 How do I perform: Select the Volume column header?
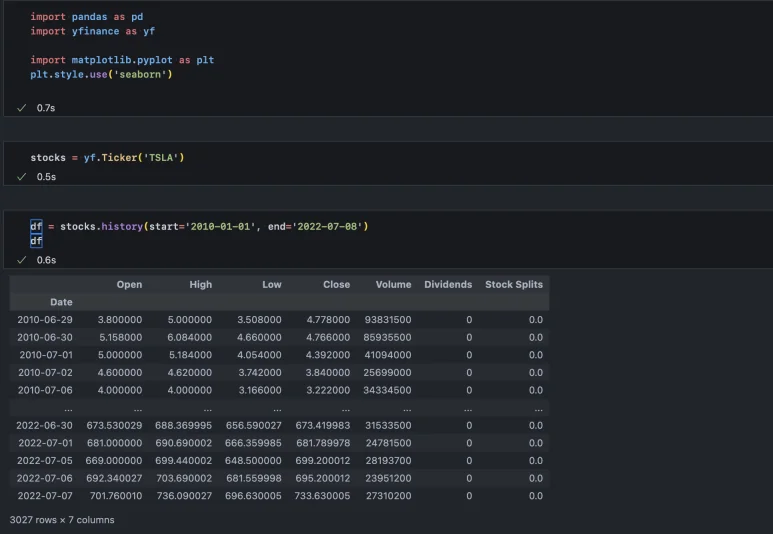393,285
